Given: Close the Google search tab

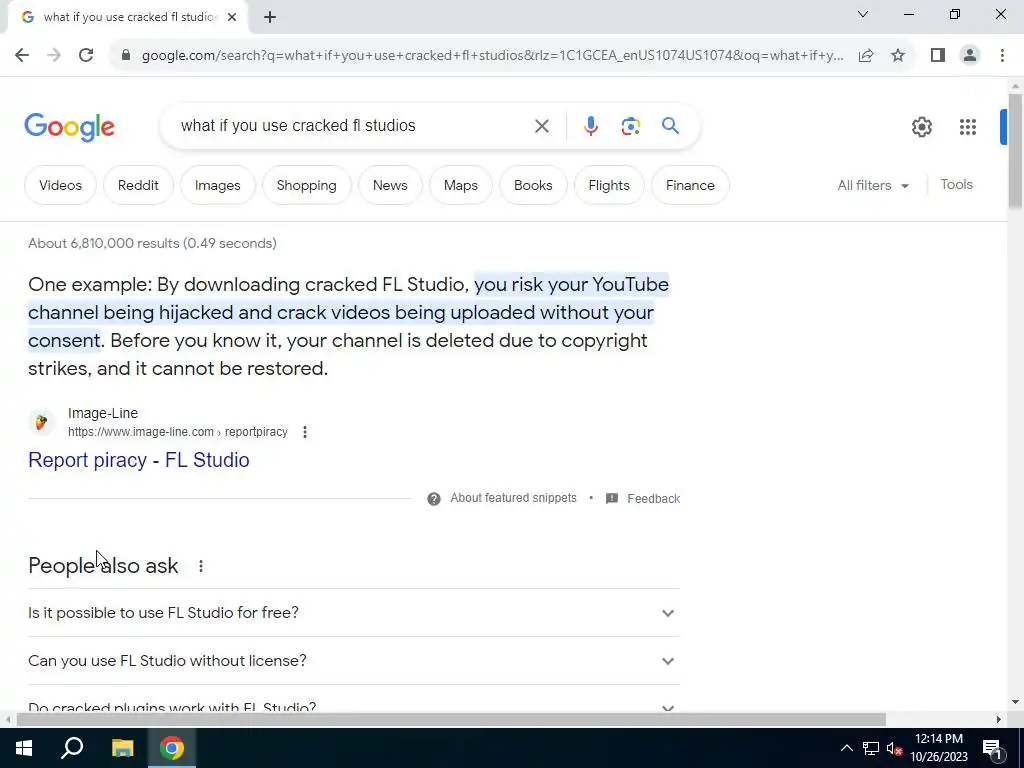Looking at the screenshot, I should tap(232, 18).
